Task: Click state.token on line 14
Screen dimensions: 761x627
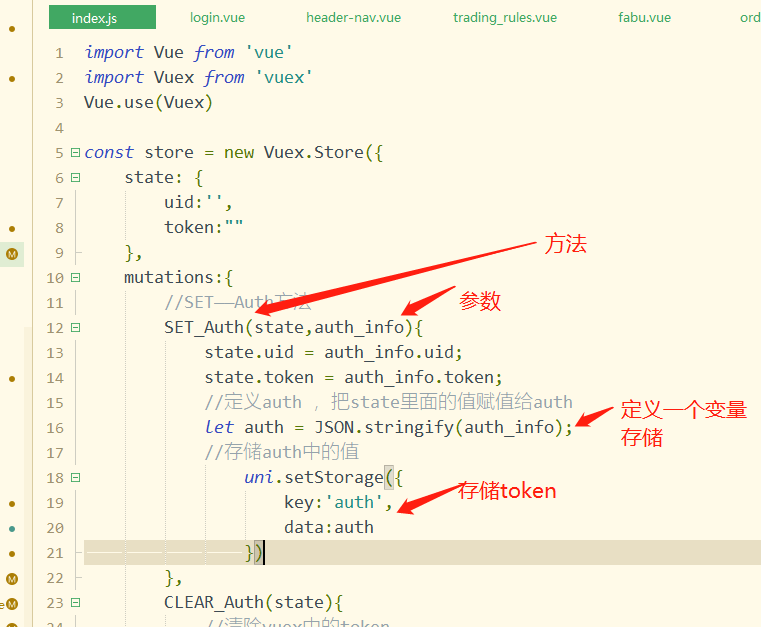Action: tap(259, 378)
